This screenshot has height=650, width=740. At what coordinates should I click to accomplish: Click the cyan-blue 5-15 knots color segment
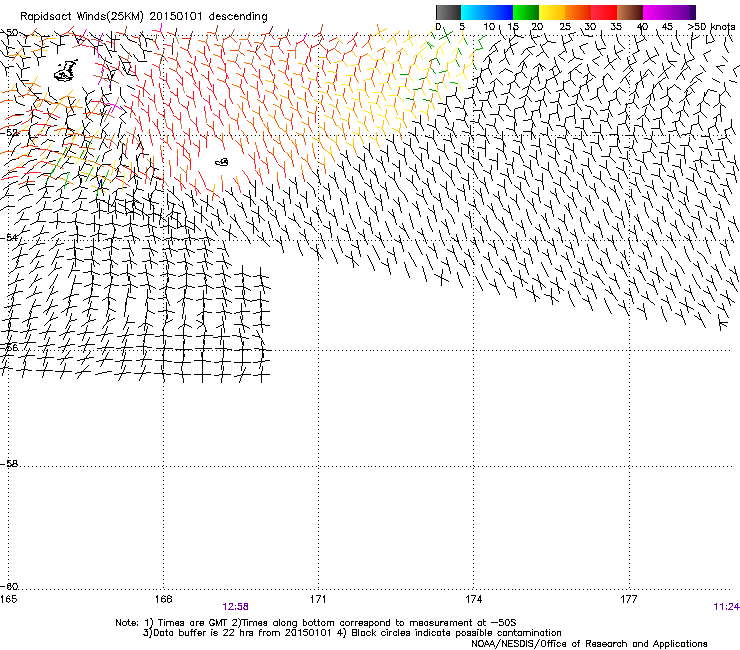(487, 12)
